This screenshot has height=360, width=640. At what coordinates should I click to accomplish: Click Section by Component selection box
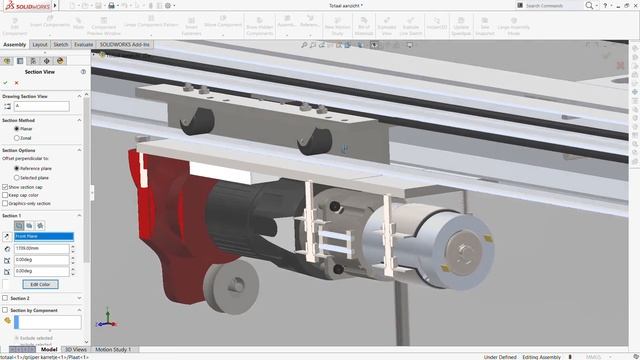48,322
